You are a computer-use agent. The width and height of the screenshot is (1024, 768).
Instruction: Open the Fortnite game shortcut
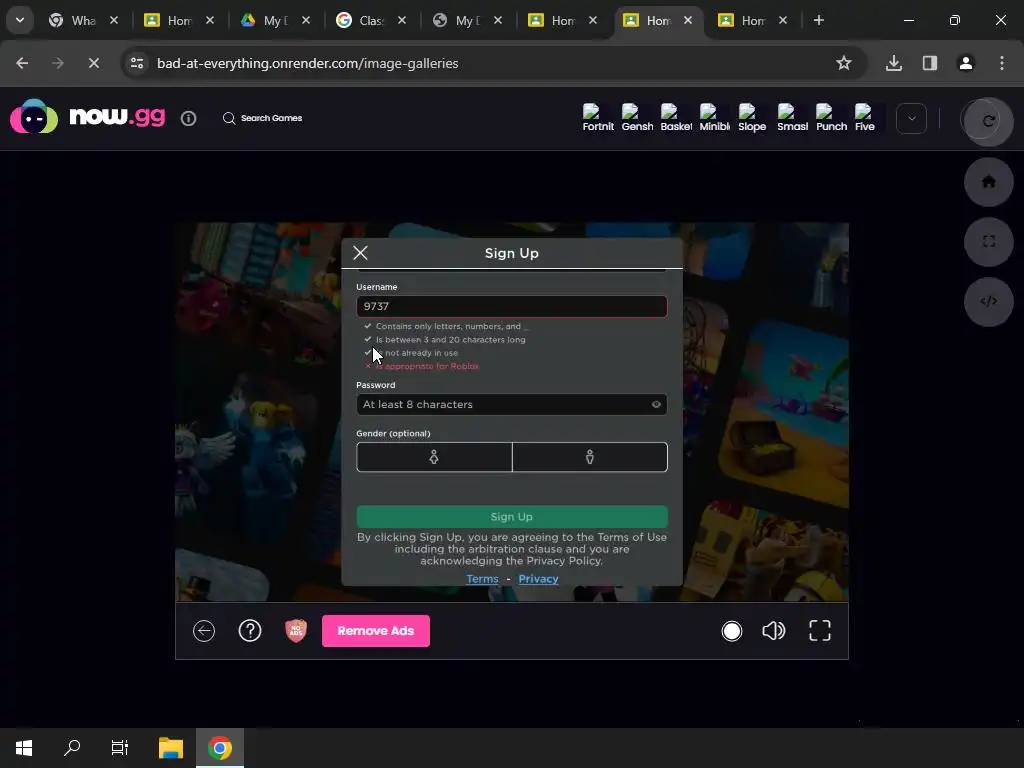[598, 118]
